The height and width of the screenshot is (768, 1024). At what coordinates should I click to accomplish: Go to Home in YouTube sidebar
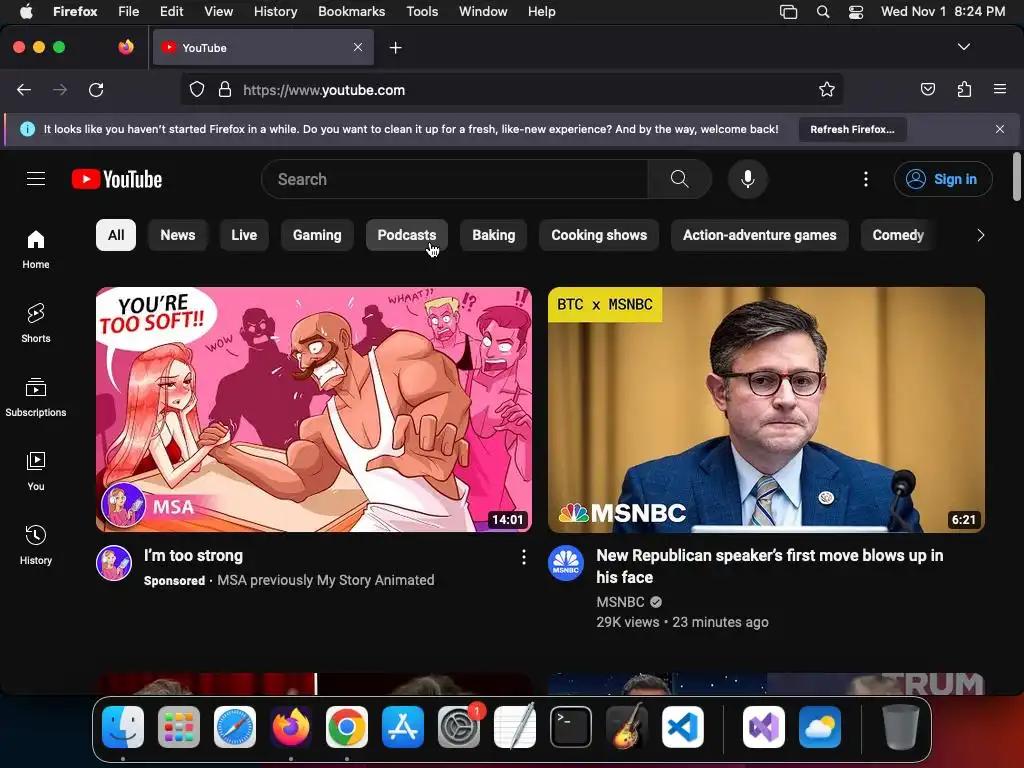tap(36, 249)
